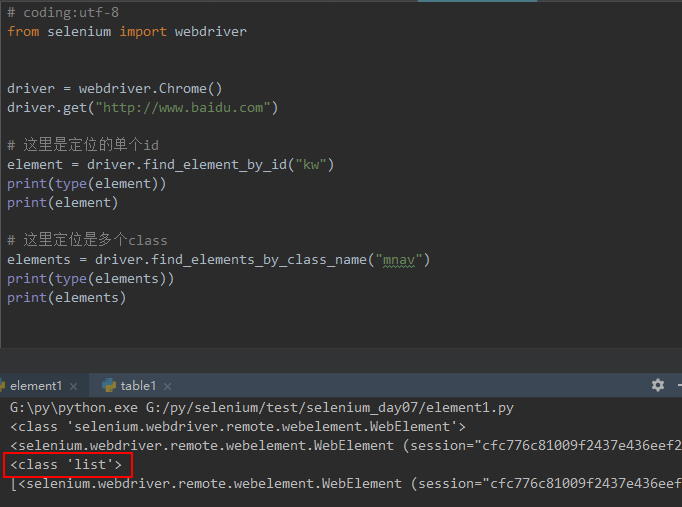Click the "driver = webdriver.Chrome()" line
The width and height of the screenshot is (682, 507).
[x=114, y=89]
